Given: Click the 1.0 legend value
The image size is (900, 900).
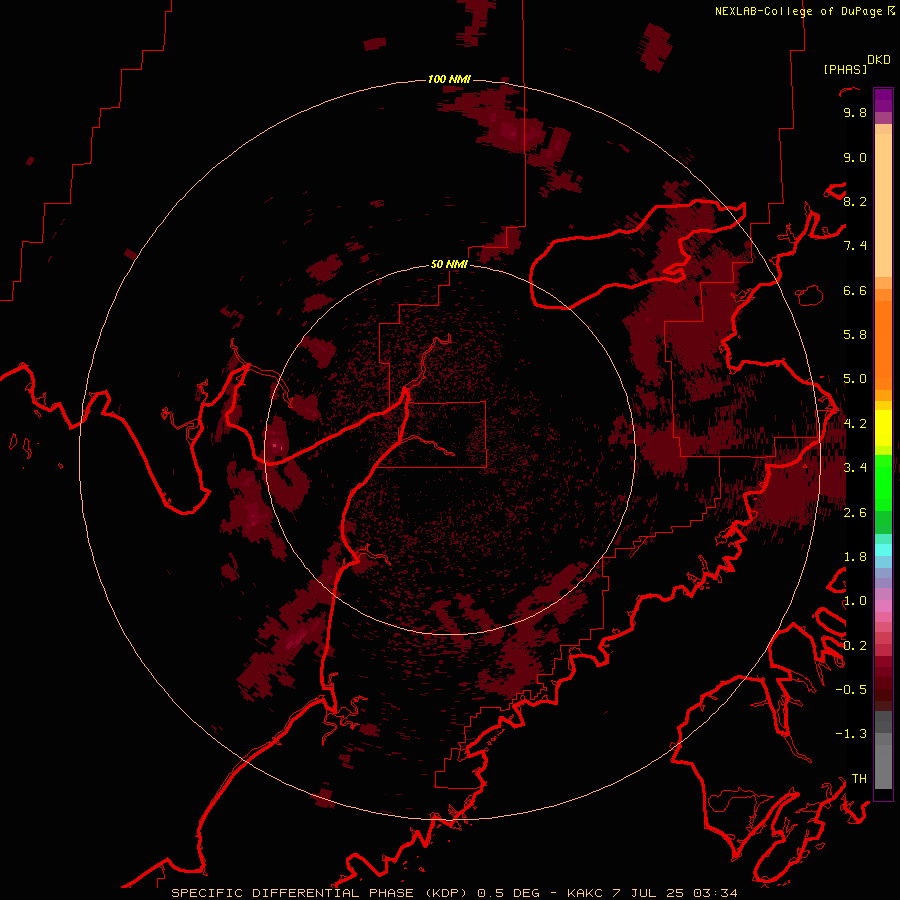Looking at the screenshot, I should pos(855,601).
